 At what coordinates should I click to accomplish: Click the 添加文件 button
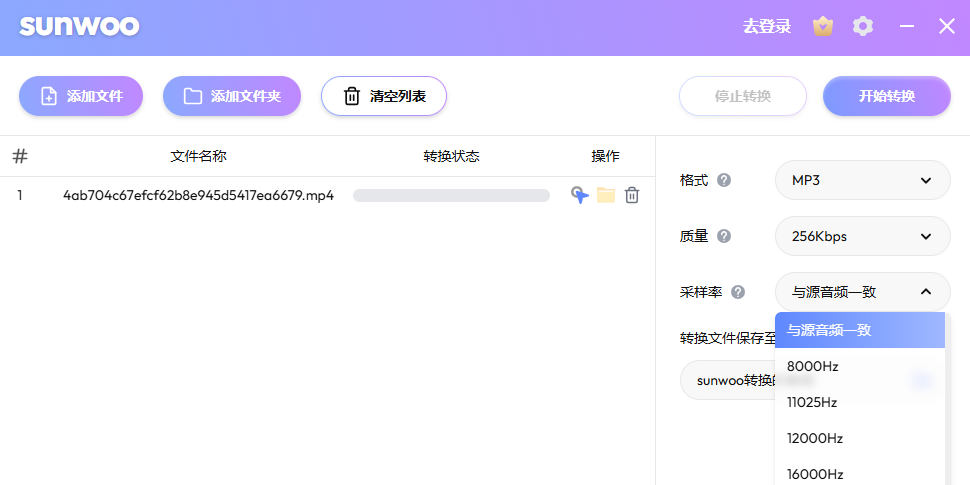(x=81, y=97)
